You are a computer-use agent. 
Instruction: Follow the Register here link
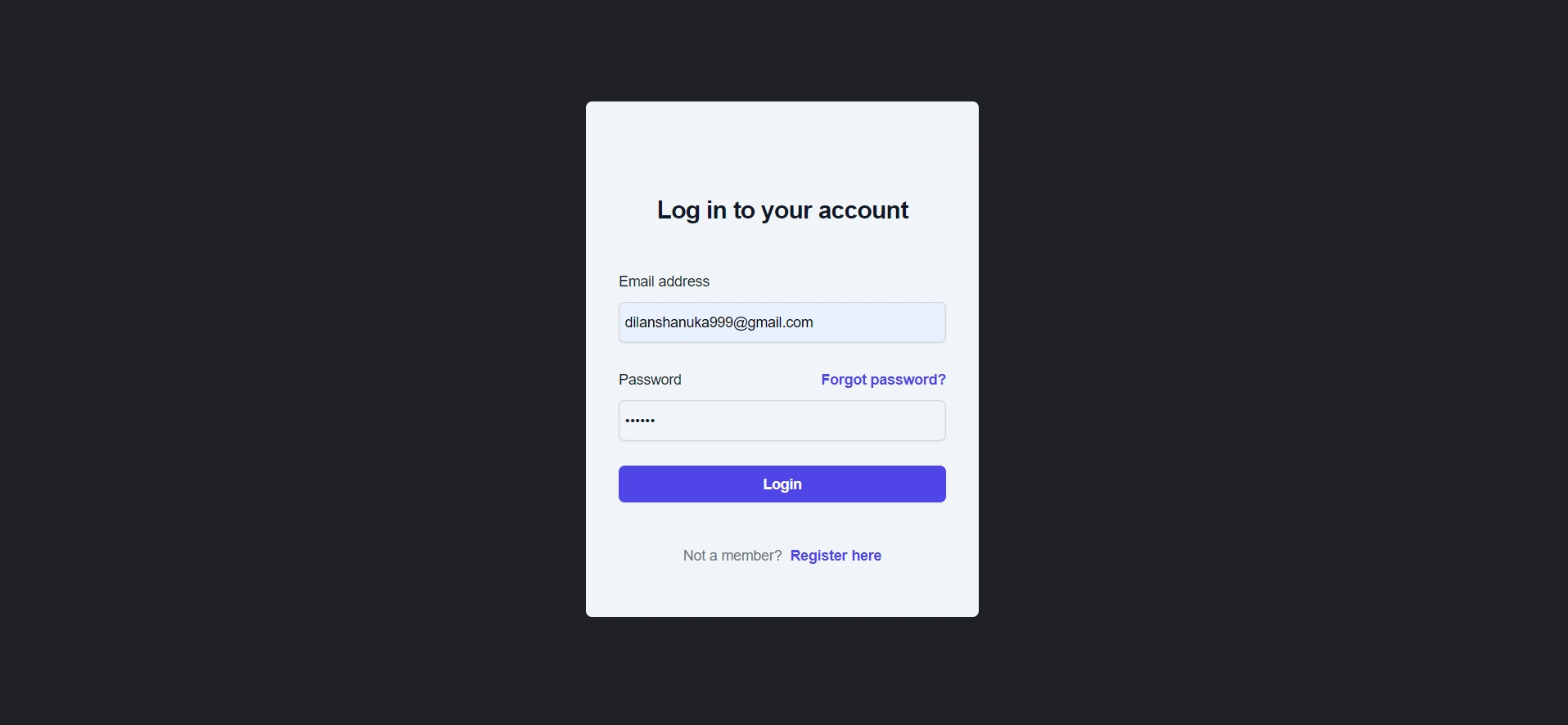click(836, 556)
